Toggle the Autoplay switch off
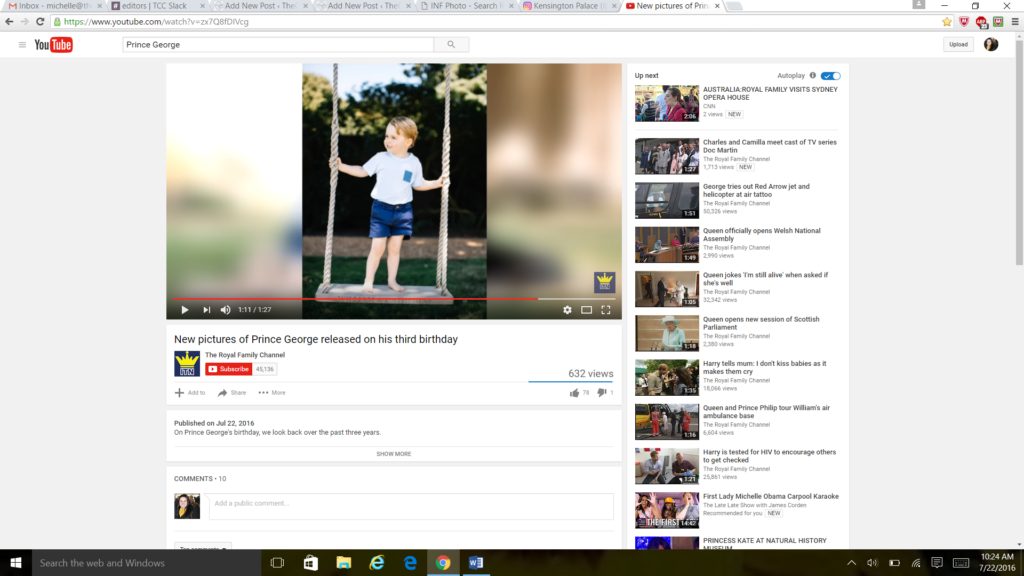 [831, 76]
